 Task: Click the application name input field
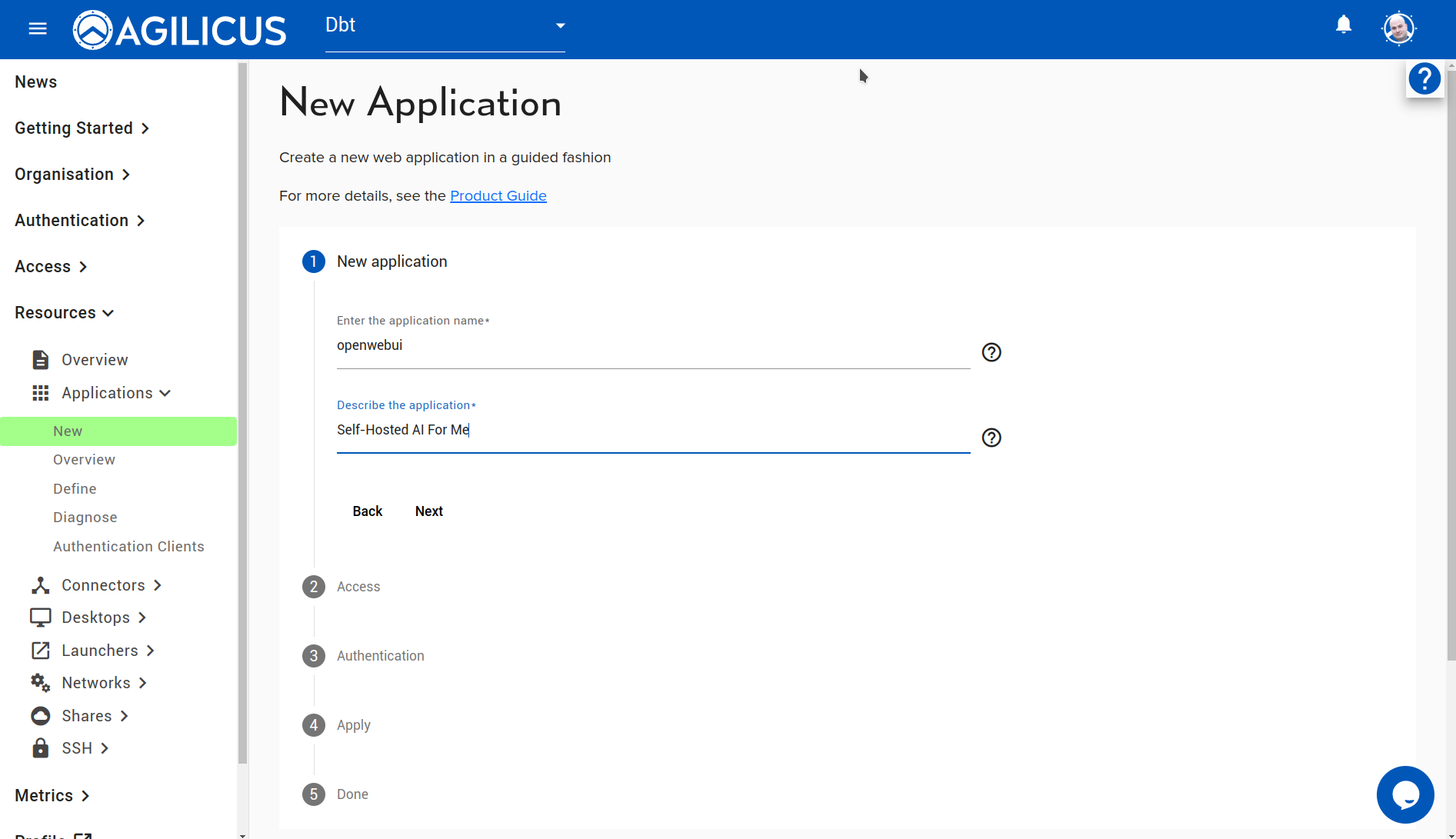(x=652, y=346)
